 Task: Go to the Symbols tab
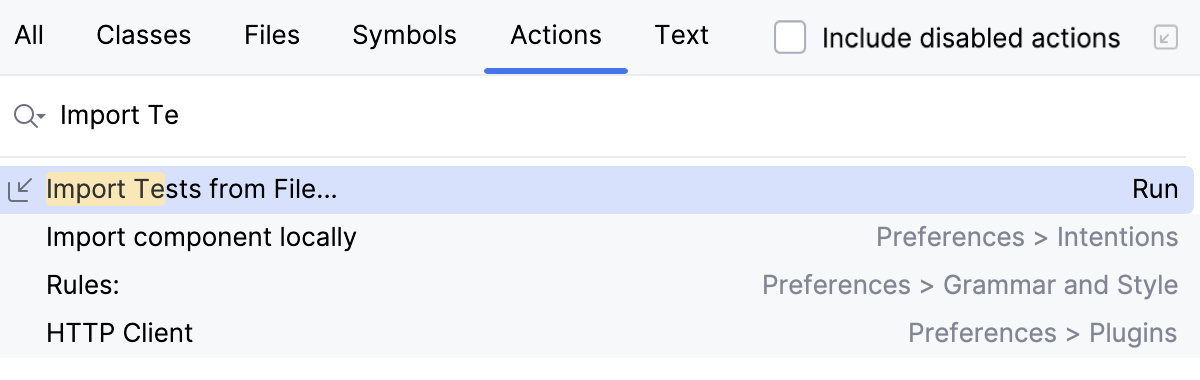pos(404,36)
